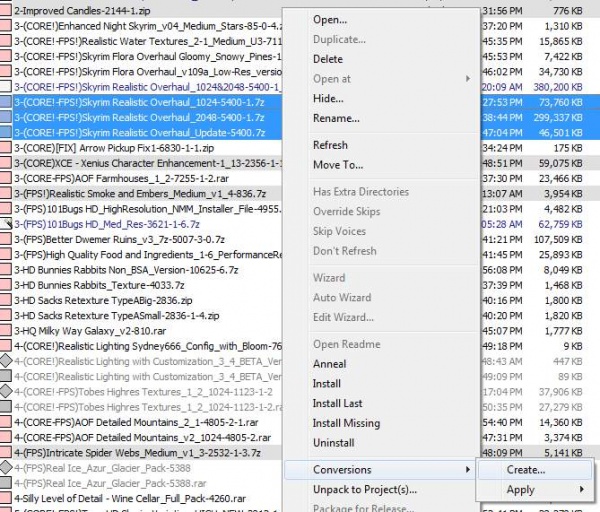Select HD Sacks Retexture TypeABig-2836.zip row
Image resolution: width=600 pixels, height=512 pixels.
tap(140, 300)
